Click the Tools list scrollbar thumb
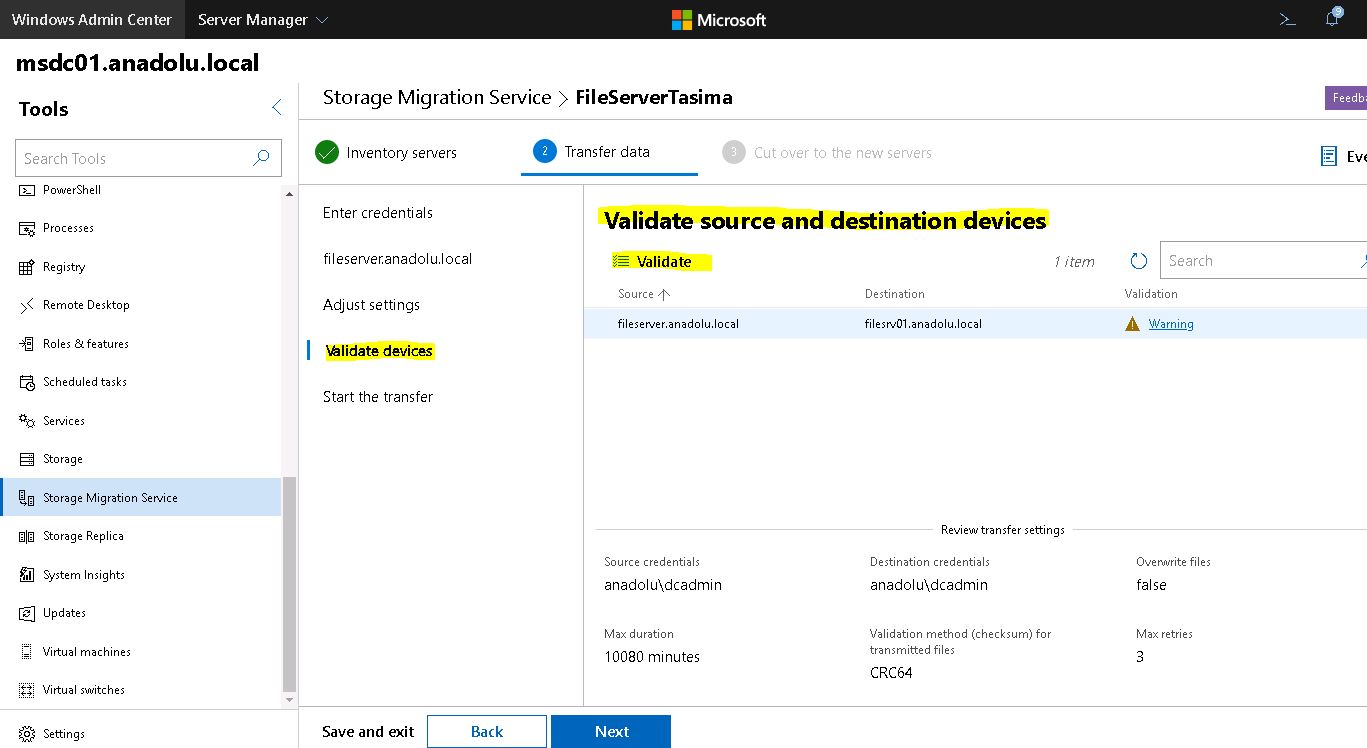The width and height of the screenshot is (1367, 748). click(x=290, y=584)
